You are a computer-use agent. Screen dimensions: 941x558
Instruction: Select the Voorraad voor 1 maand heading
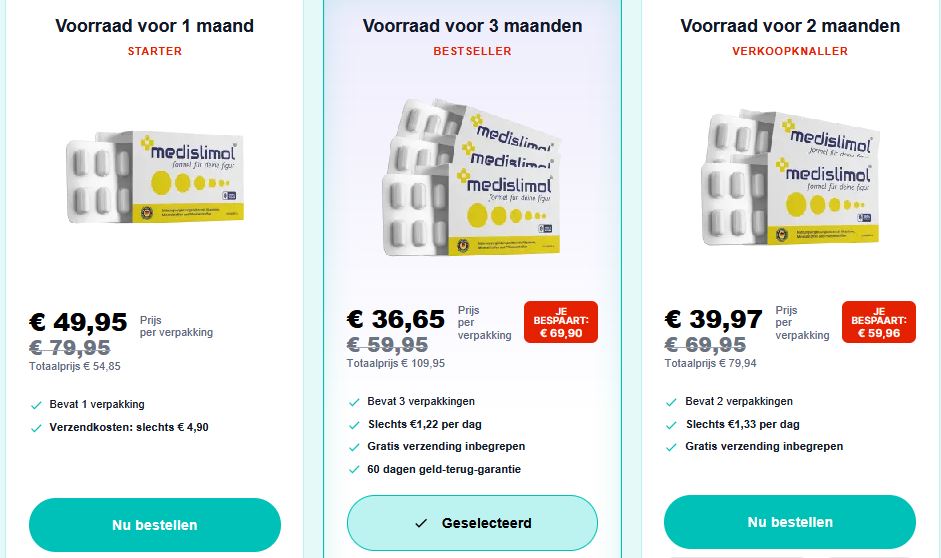155,26
